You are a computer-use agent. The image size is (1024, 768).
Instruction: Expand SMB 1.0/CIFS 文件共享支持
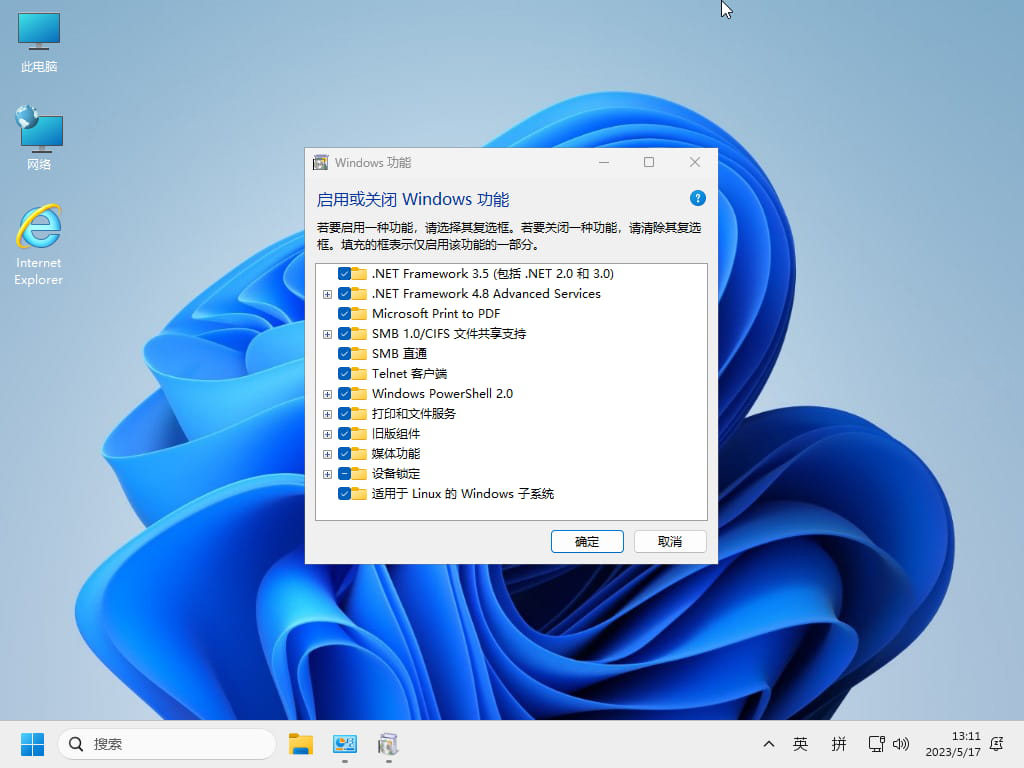328,333
